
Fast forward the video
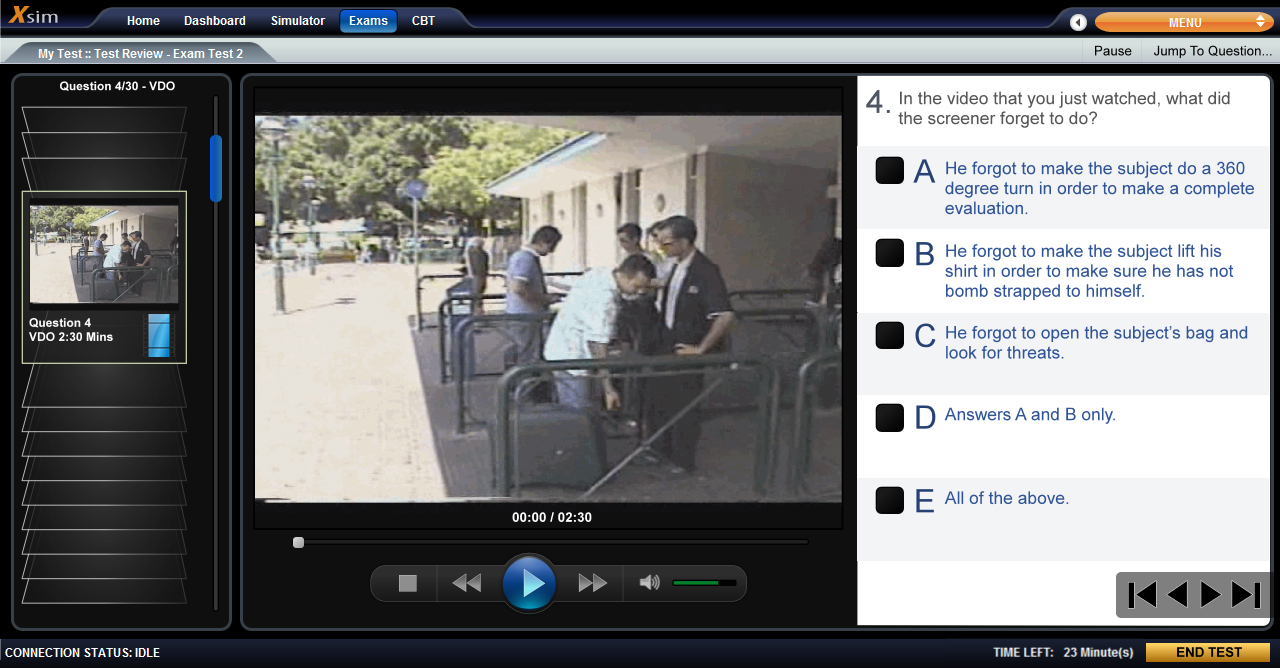click(x=592, y=583)
